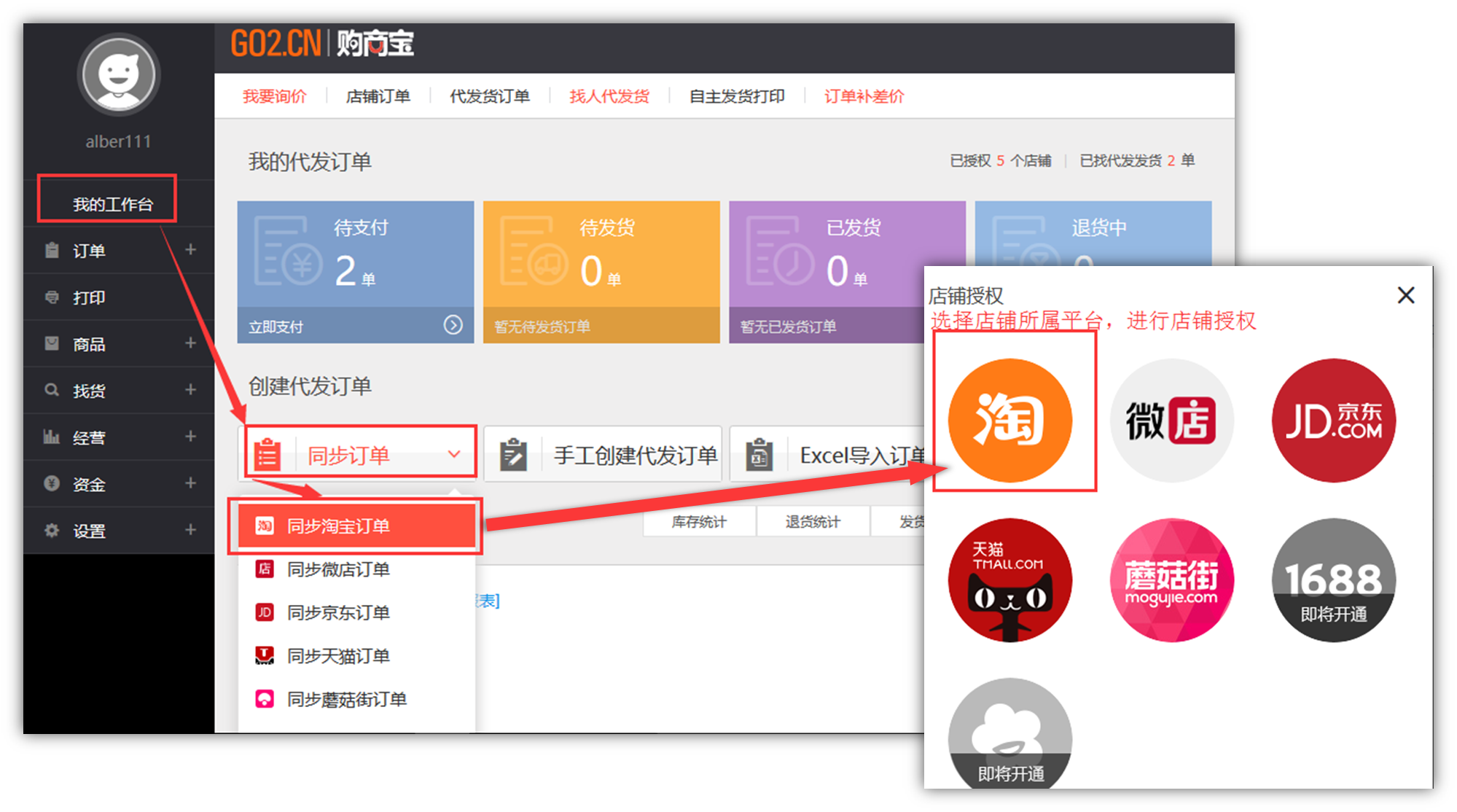Click the 同步订单 chevron arrow
The height and width of the screenshot is (812, 1457).
(x=453, y=454)
